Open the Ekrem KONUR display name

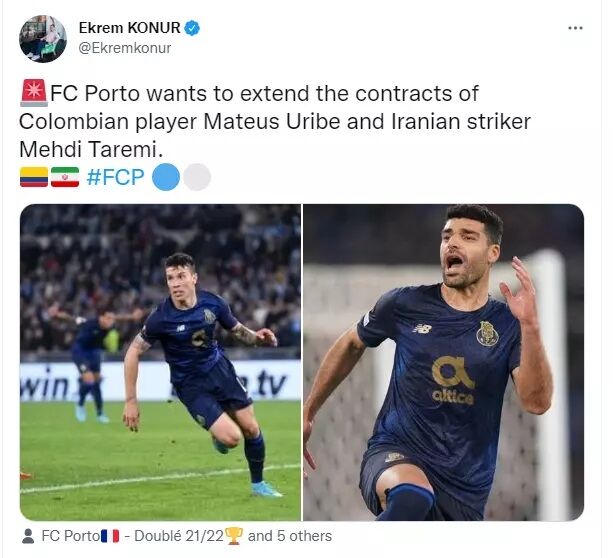129,28
